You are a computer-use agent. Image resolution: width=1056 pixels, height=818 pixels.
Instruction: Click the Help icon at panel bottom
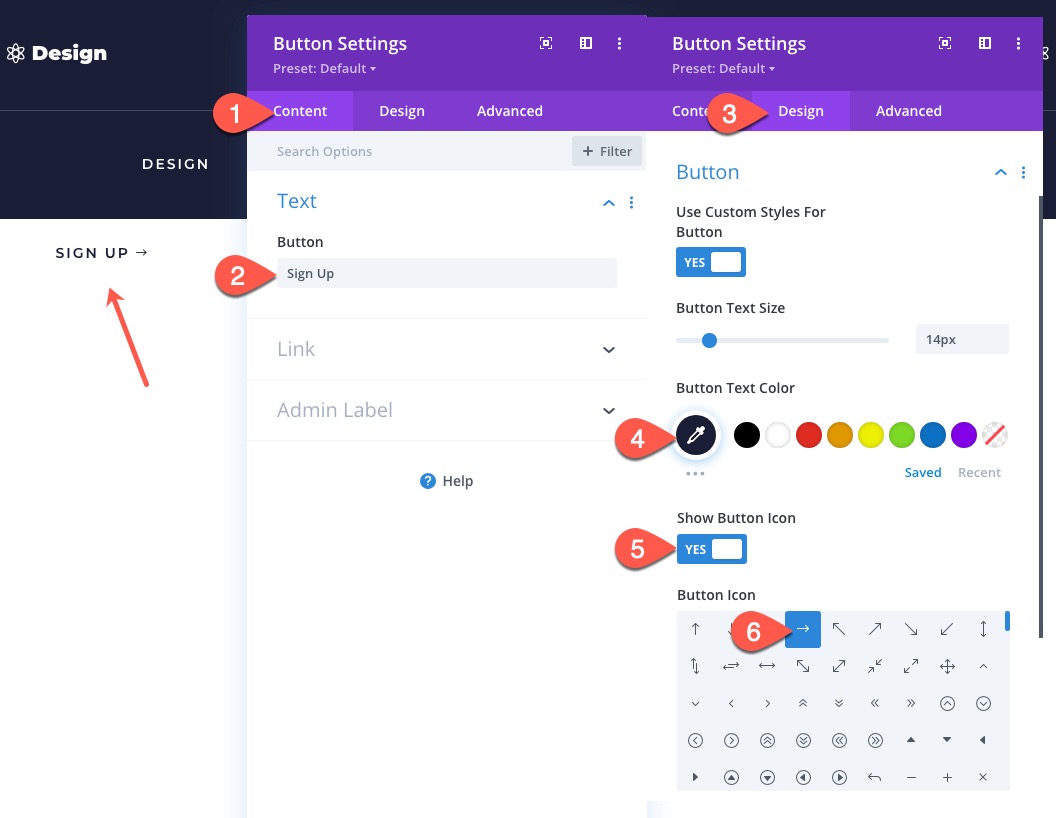click(x=446, y=481)
